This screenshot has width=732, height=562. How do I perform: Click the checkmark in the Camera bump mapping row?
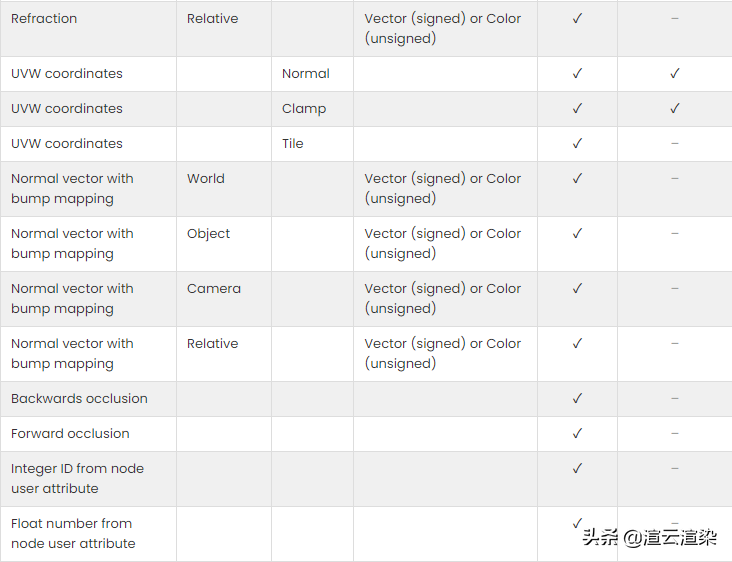pyautogui.click(x=577, y=288)
